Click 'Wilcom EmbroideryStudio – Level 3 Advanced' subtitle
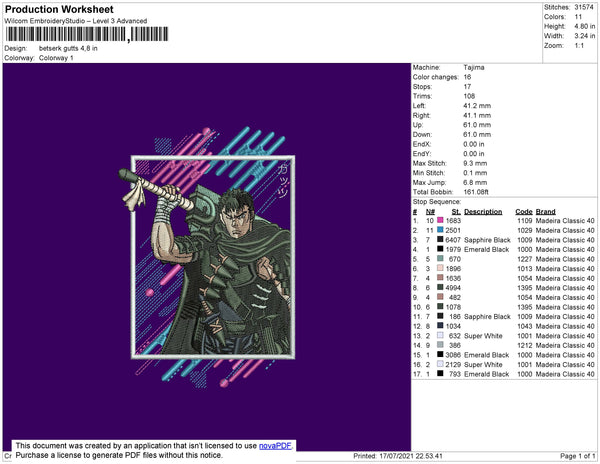Image resolution: width=600 pixels, height=464 pixels. [x=76, y=21]
